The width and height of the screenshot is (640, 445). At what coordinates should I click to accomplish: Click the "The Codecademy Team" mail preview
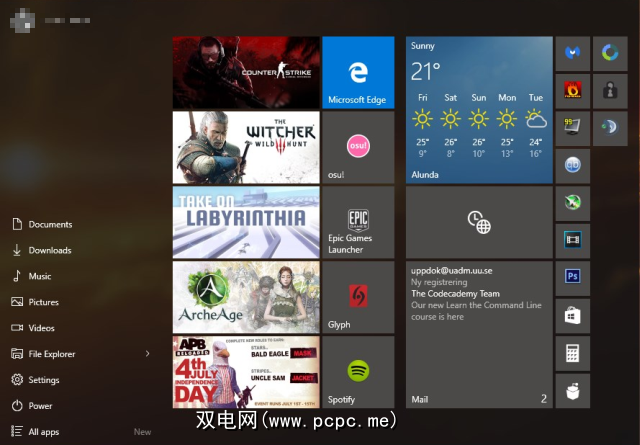coord(456,294)
